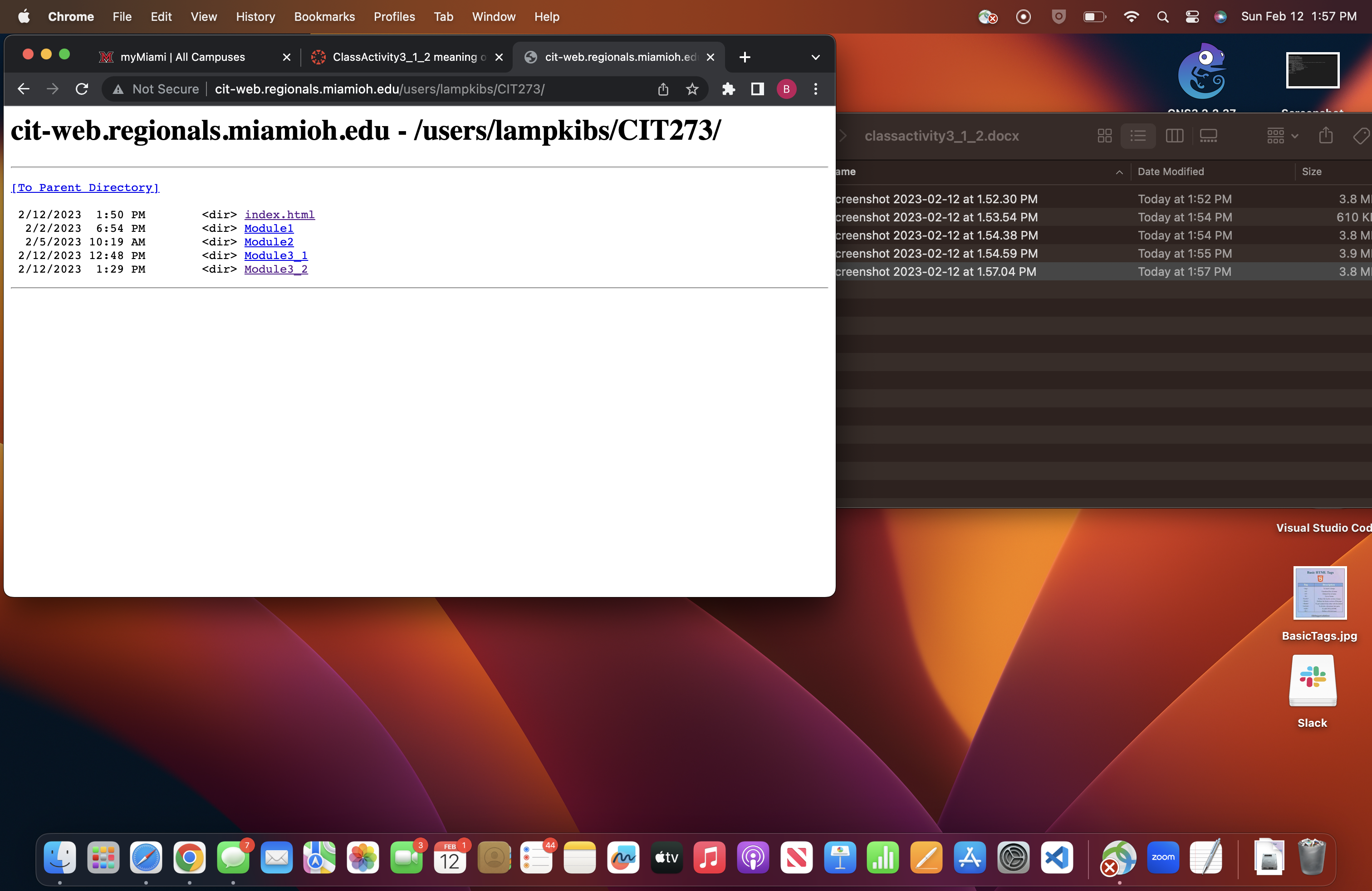Open the Module1 directory link

pos(269,228)
